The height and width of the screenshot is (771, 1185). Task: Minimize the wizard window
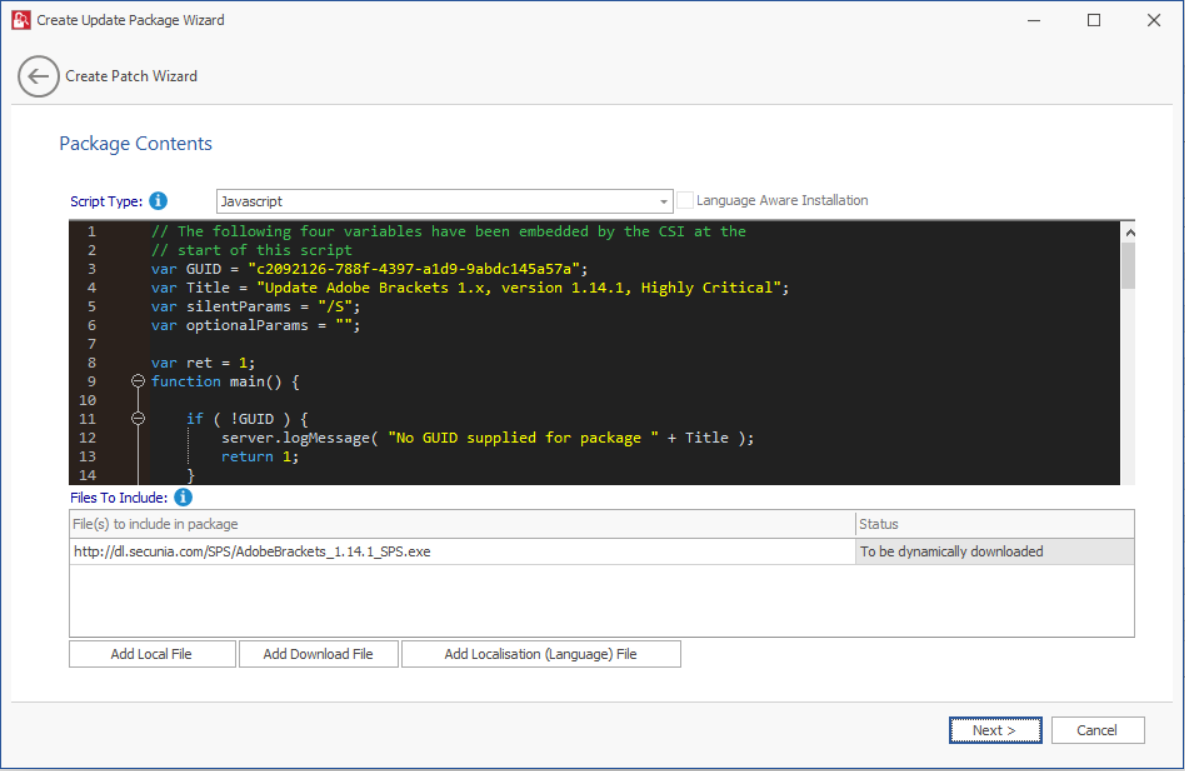(x=1034, y=20)
